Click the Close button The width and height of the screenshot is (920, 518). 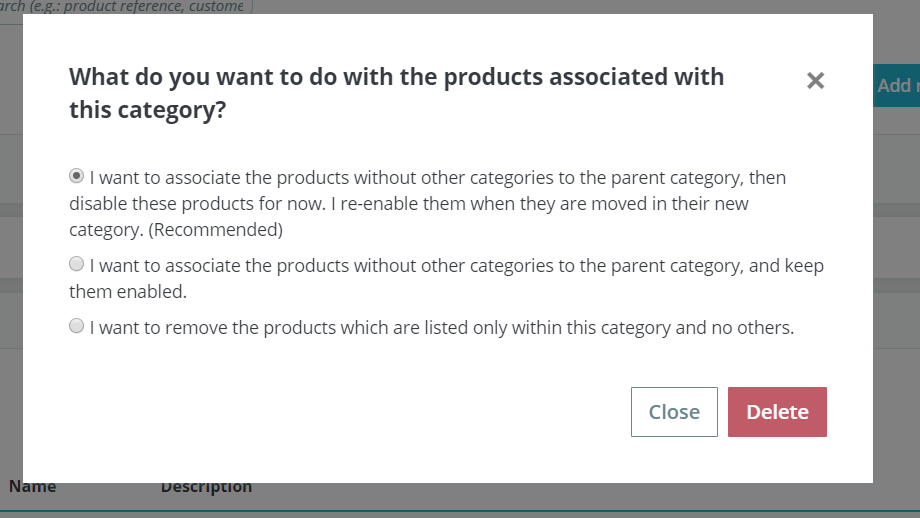click(x=674, y=412)
